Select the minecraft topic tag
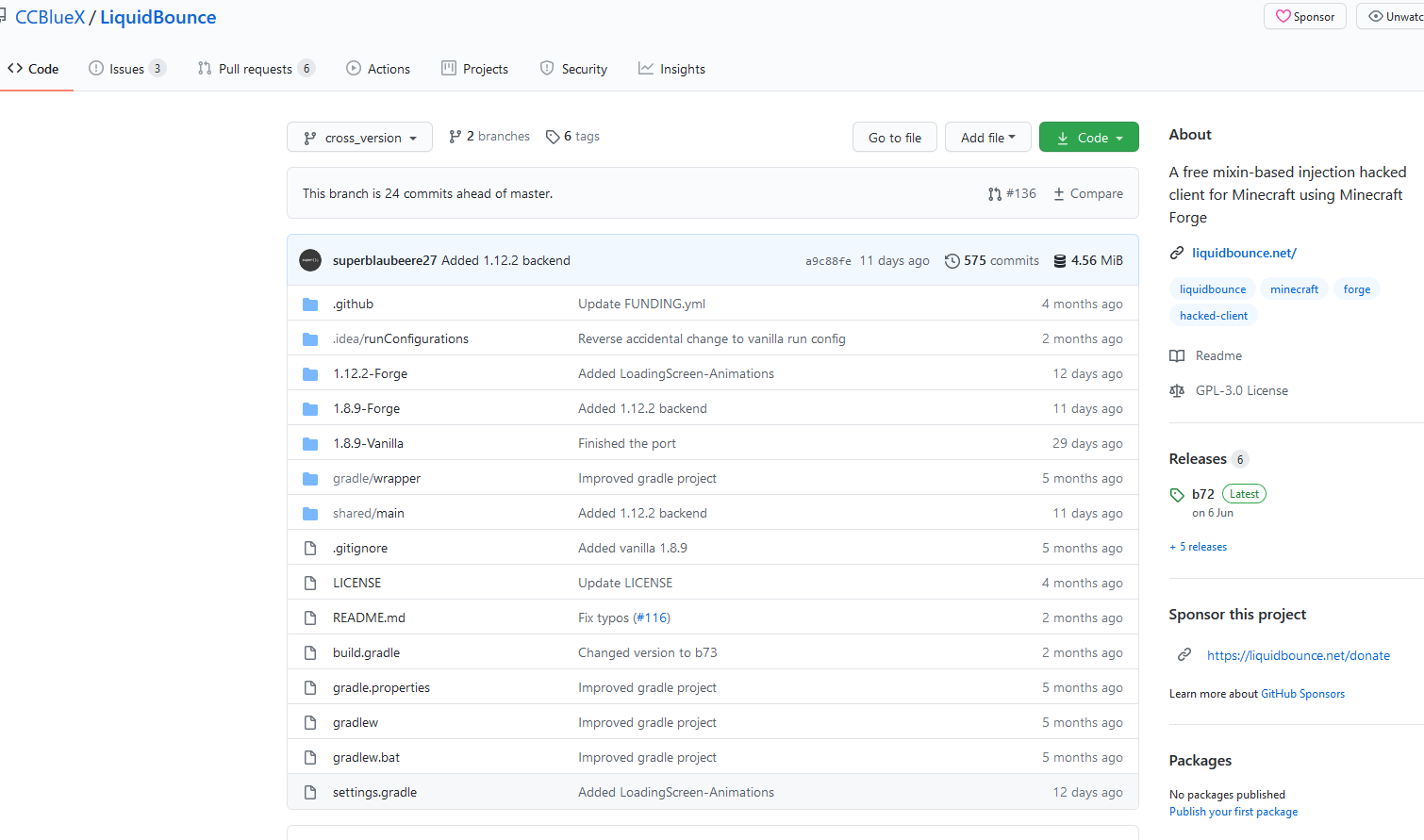 [1294, 289]
